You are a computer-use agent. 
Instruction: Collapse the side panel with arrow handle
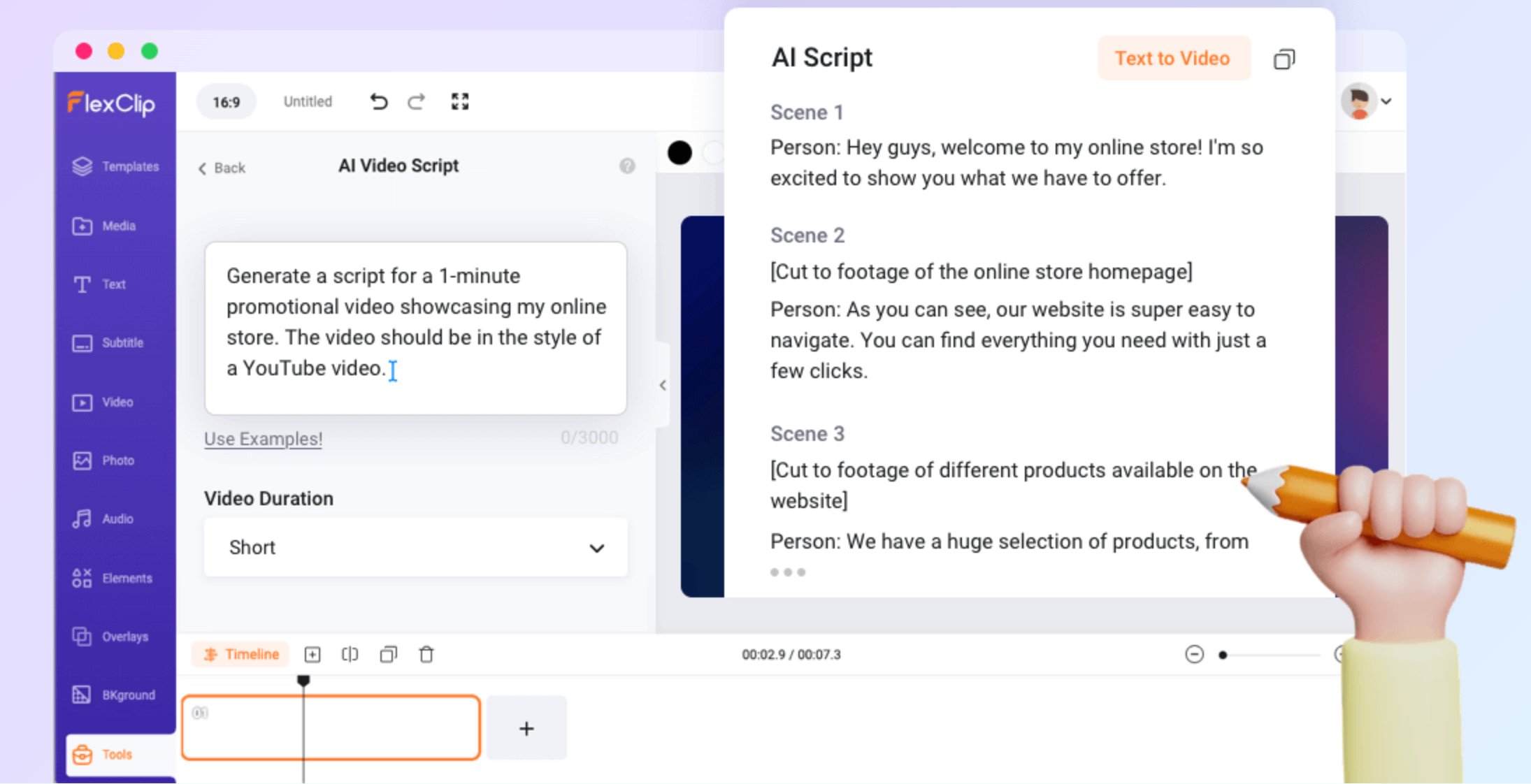pyautogui.click(x=663, y=385)
